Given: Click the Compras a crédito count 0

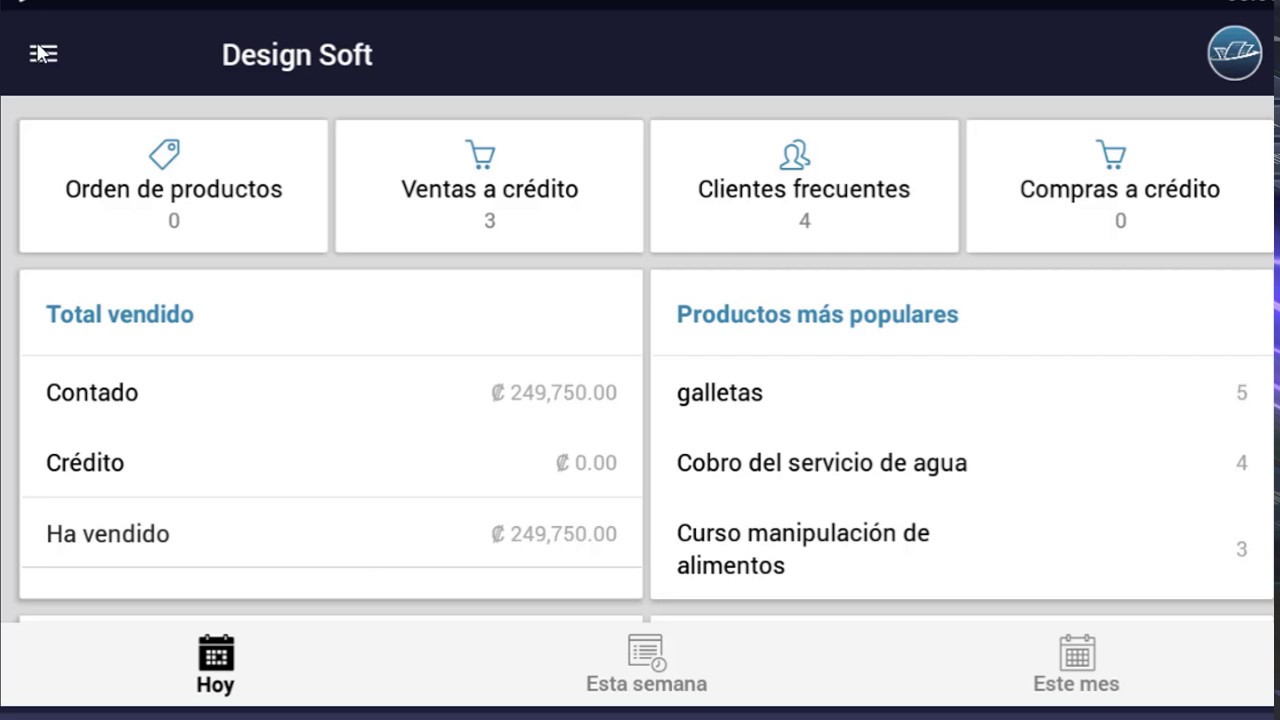Looking at the screenshot, I should tap(1121, 221).
